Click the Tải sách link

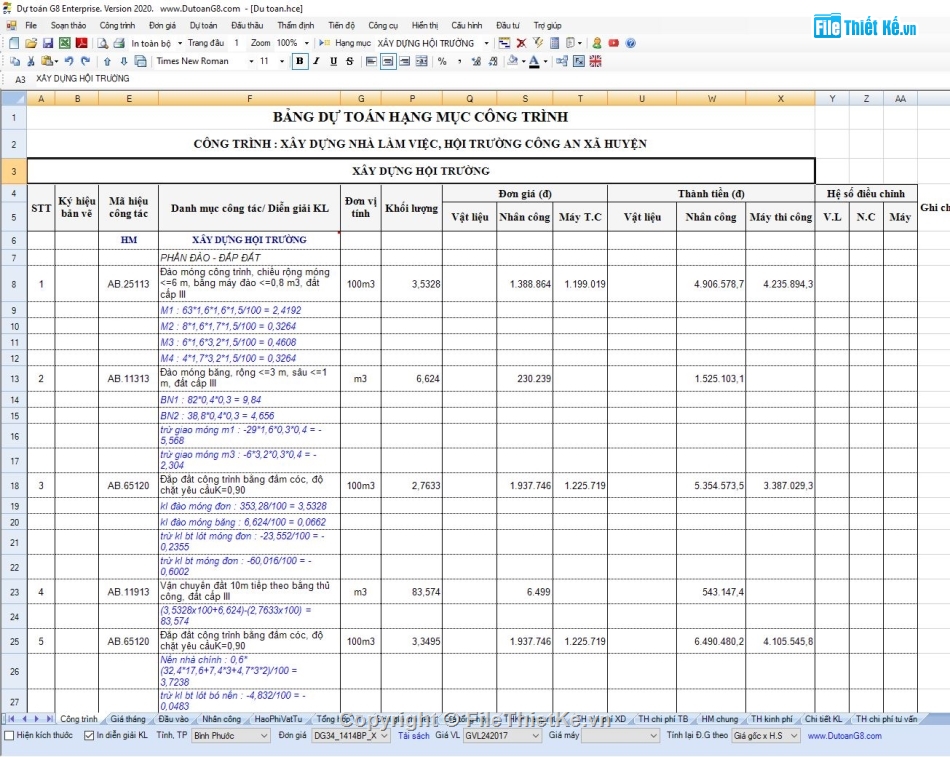[413, 735]
